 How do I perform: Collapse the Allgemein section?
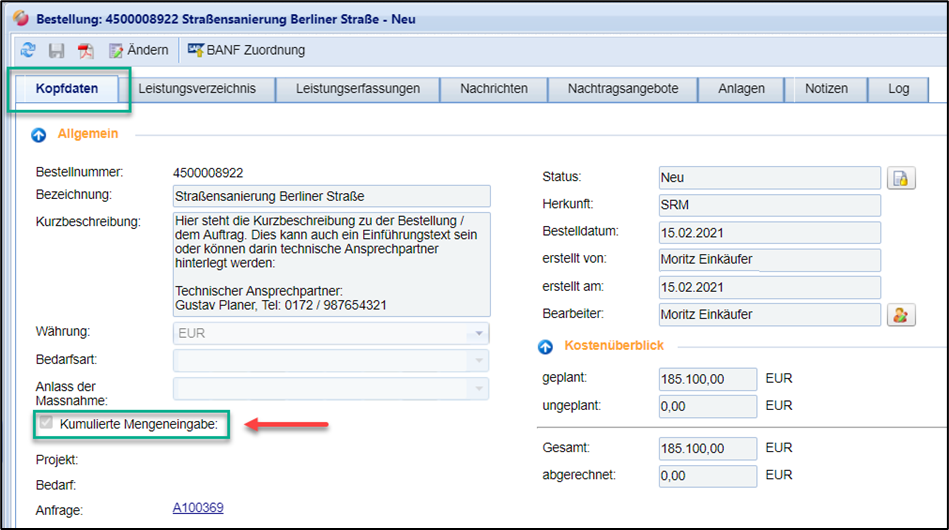coord(39,134)
